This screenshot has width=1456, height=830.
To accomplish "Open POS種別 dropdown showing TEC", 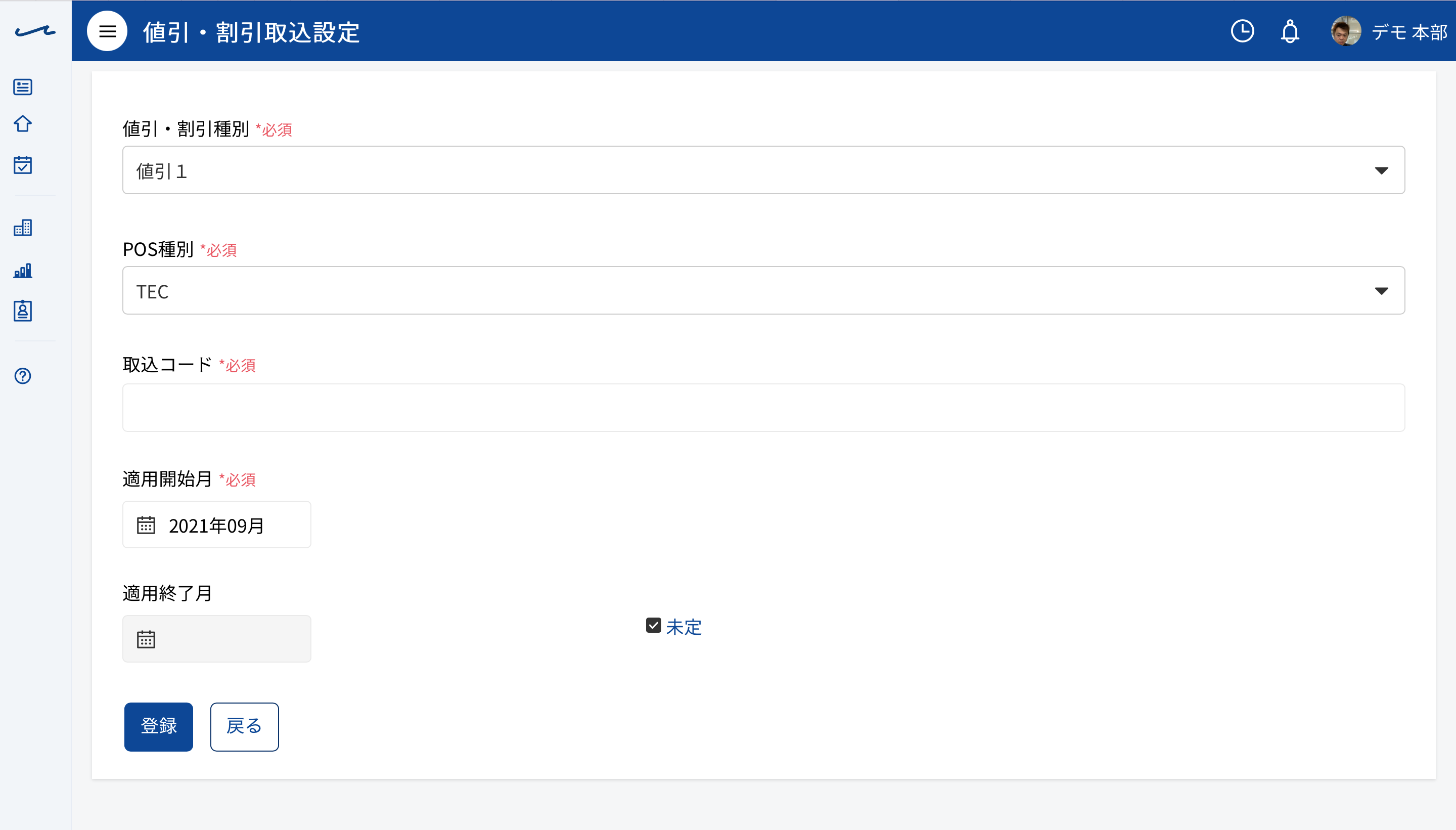I will point(763,290).
